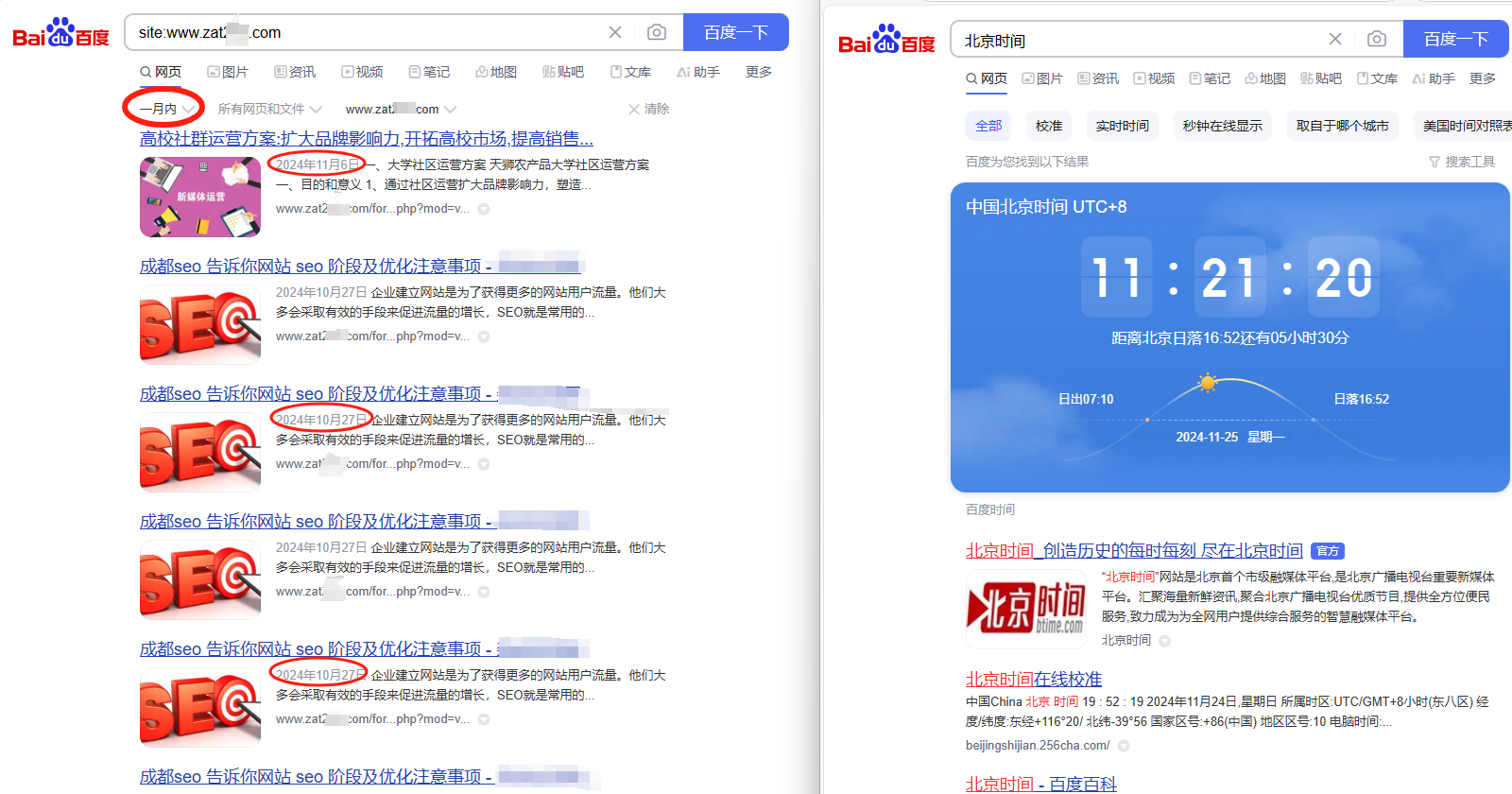Viewport: 1512px width, 794px height.
Task: Select 笔记 tab in the left window
Action: [429, 72]
